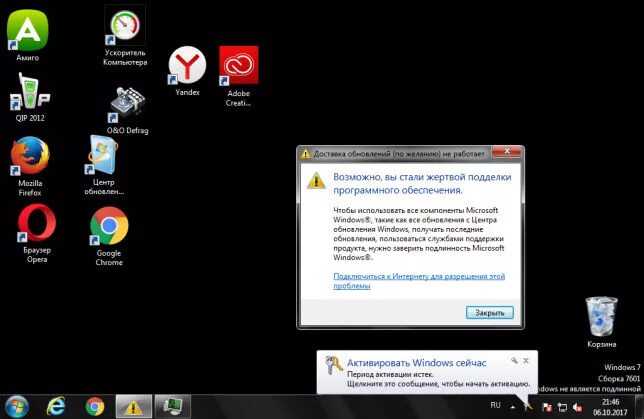Click the dialog title bar warning icon
The height and width of the screenshot is (419, 644).
[305, 154]
